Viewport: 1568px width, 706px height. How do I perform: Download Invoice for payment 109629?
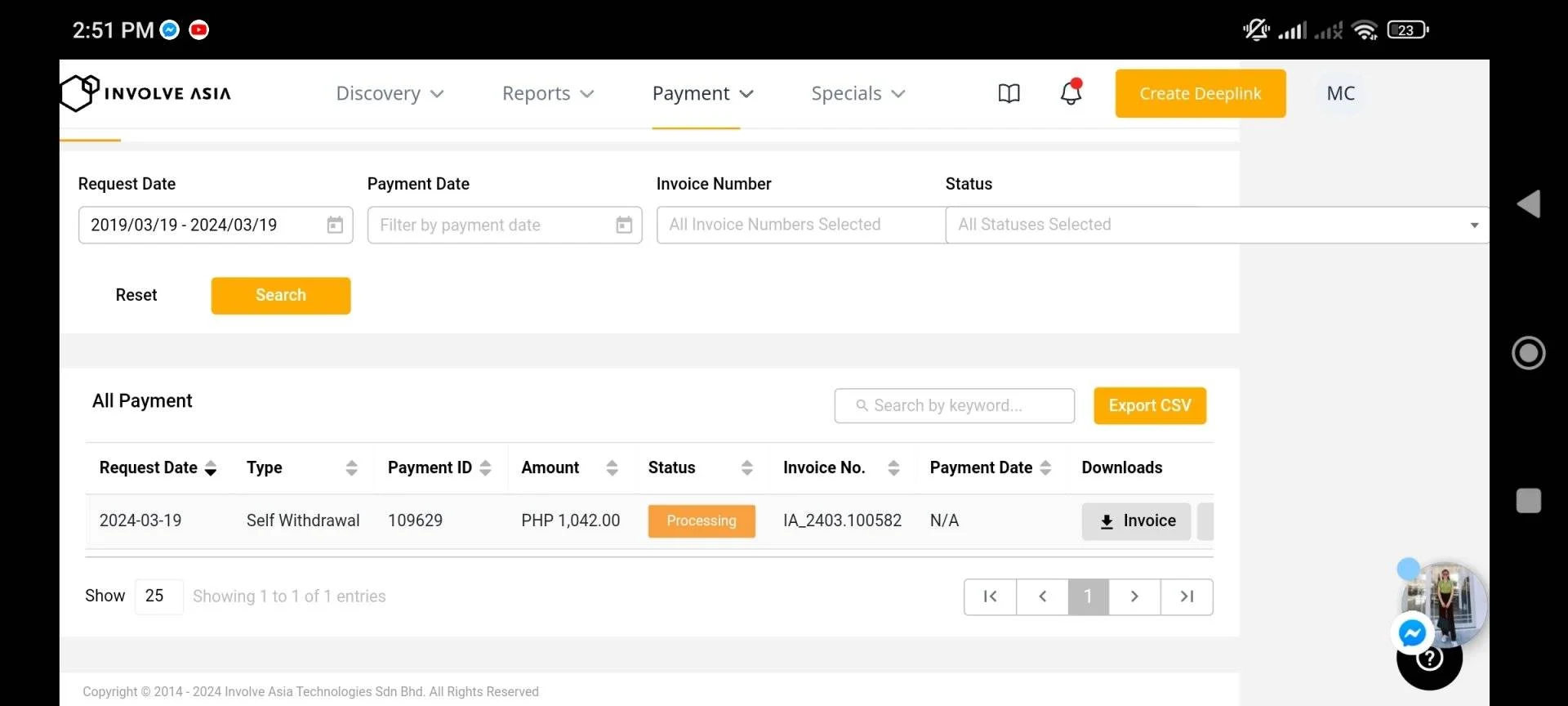[x=1136, y=521]
